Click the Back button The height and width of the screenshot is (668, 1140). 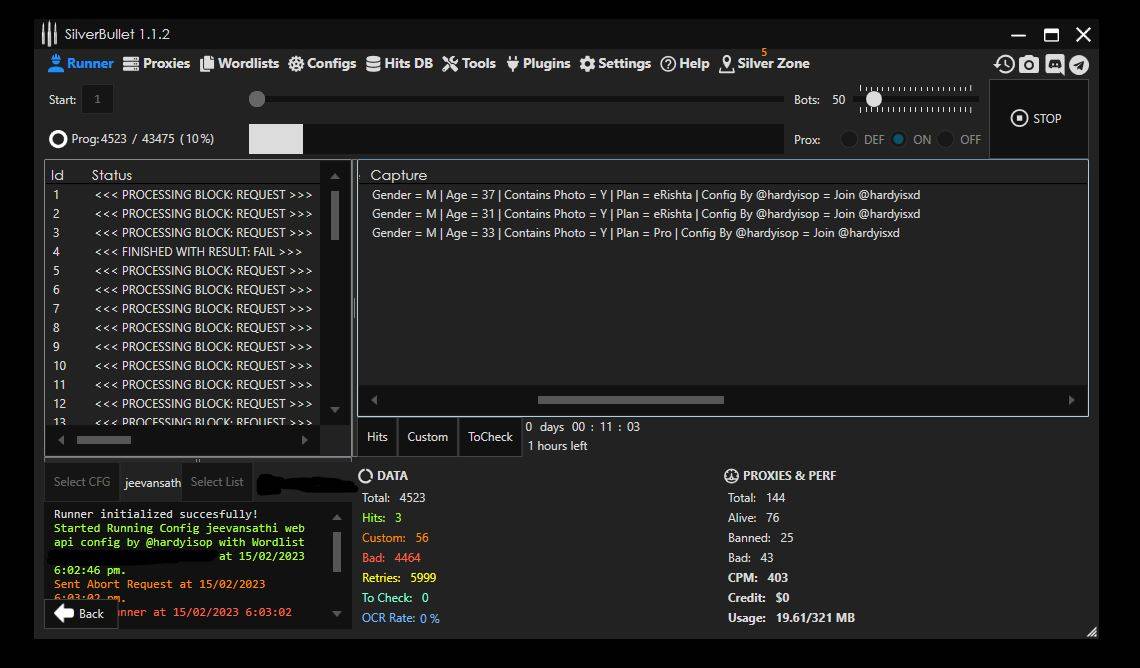[x=80, y=613]
